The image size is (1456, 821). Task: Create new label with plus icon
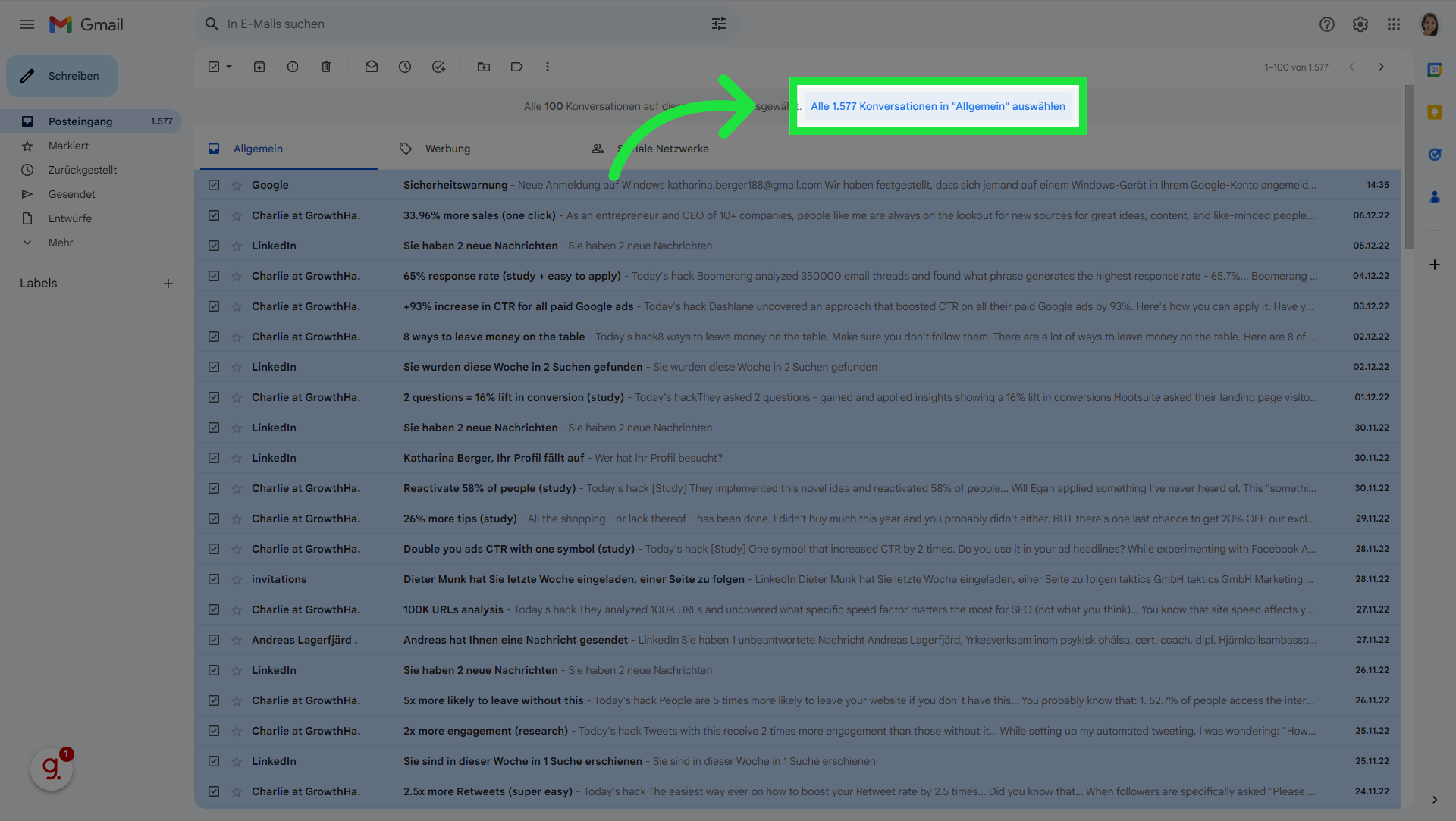[168, 284]
